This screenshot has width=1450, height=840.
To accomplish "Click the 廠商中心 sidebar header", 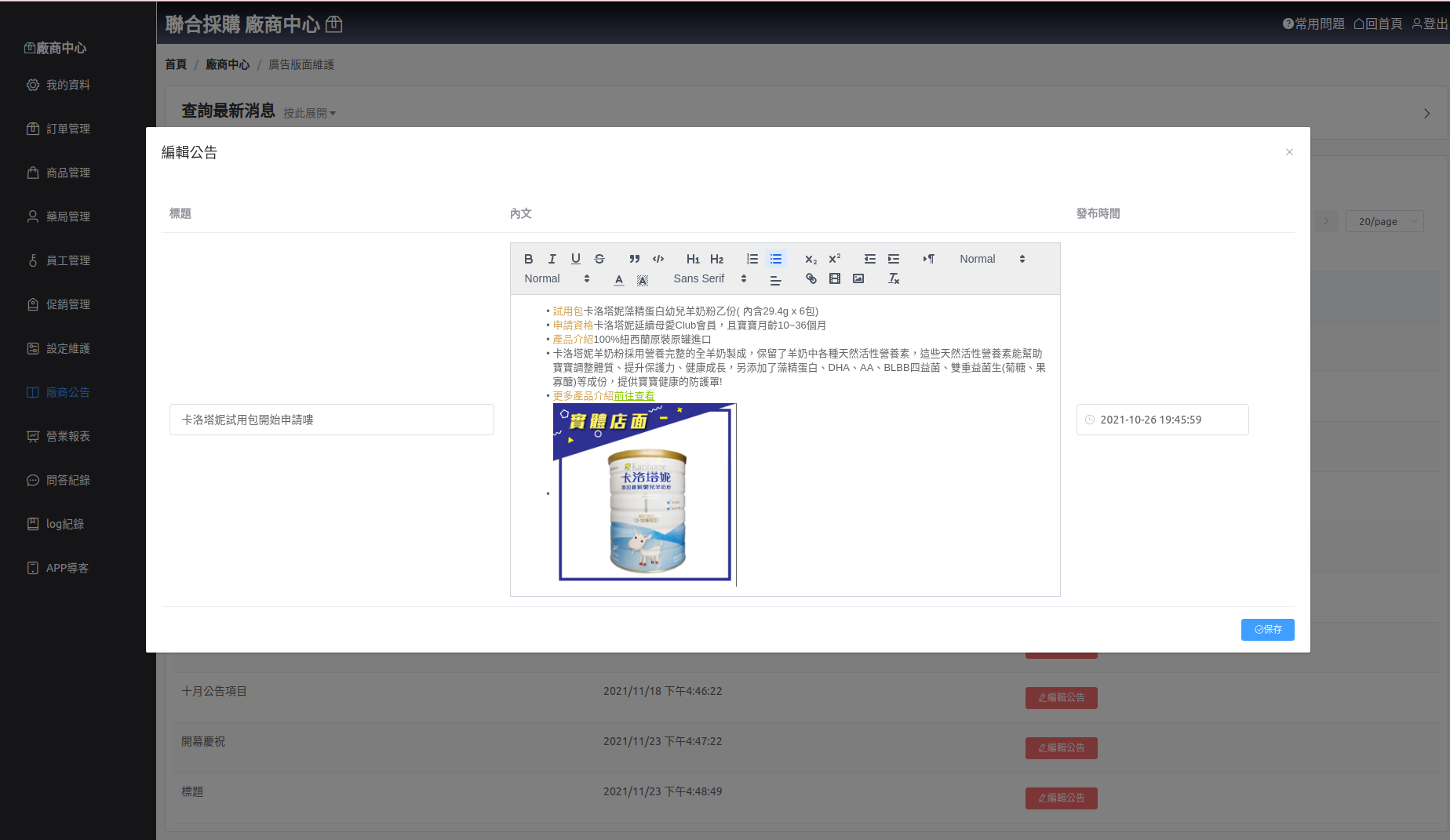I will click(x=55, y=48).
